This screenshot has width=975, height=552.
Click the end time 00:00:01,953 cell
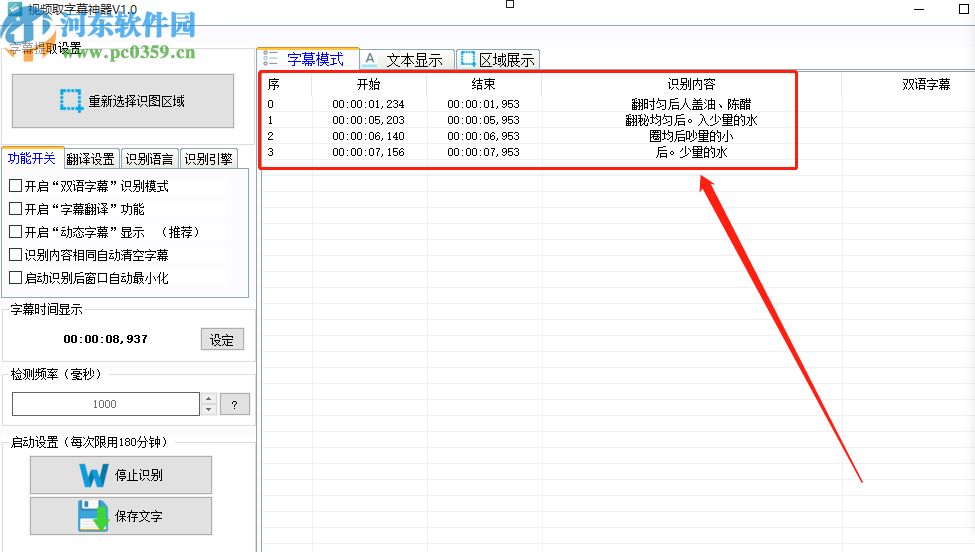[x=484, y=104]
